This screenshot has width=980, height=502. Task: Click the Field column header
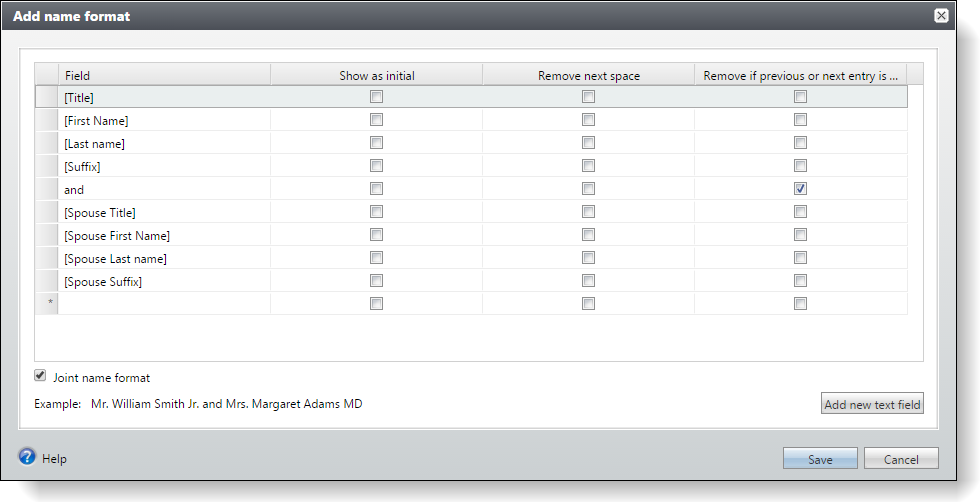point(164,75)
